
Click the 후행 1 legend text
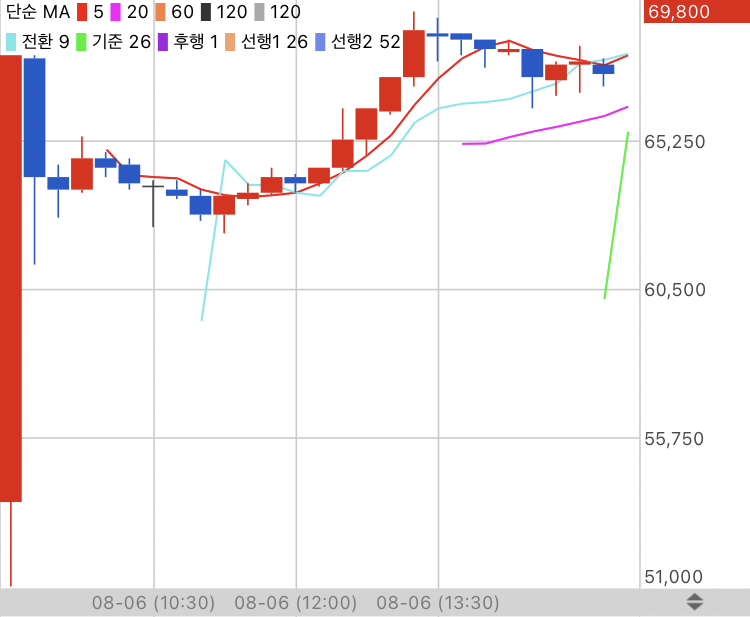196,42
